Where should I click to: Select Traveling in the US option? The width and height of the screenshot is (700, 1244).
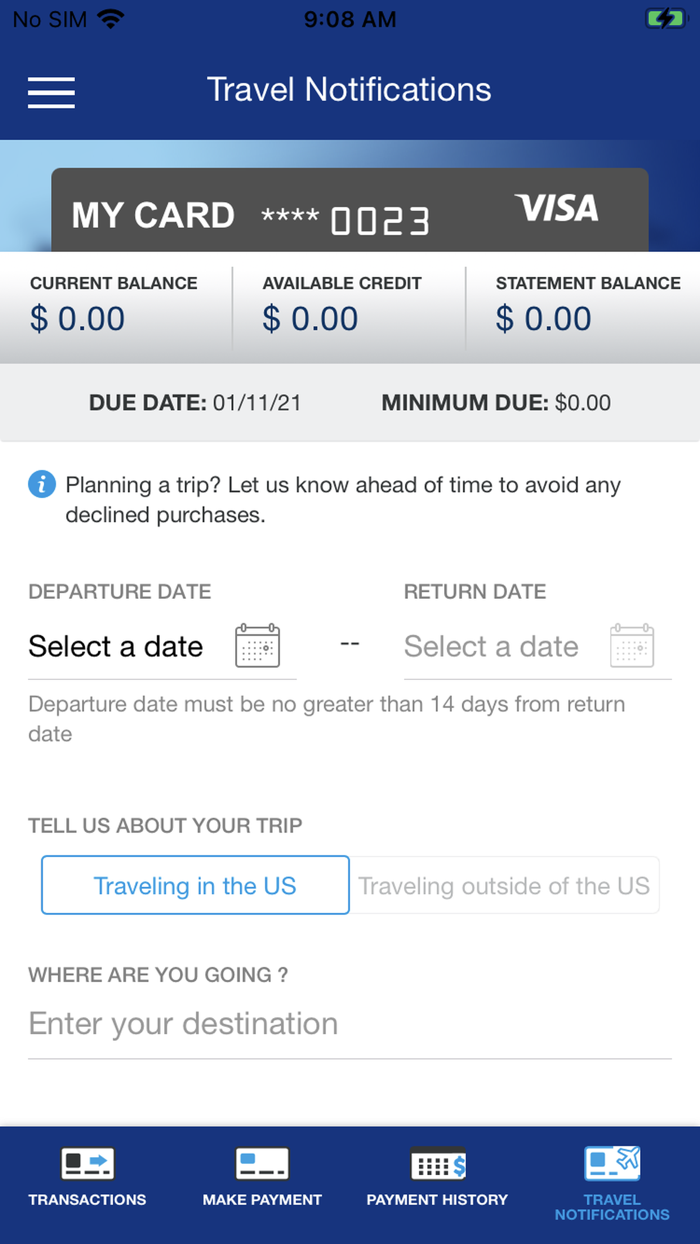(x=194, y=885)
